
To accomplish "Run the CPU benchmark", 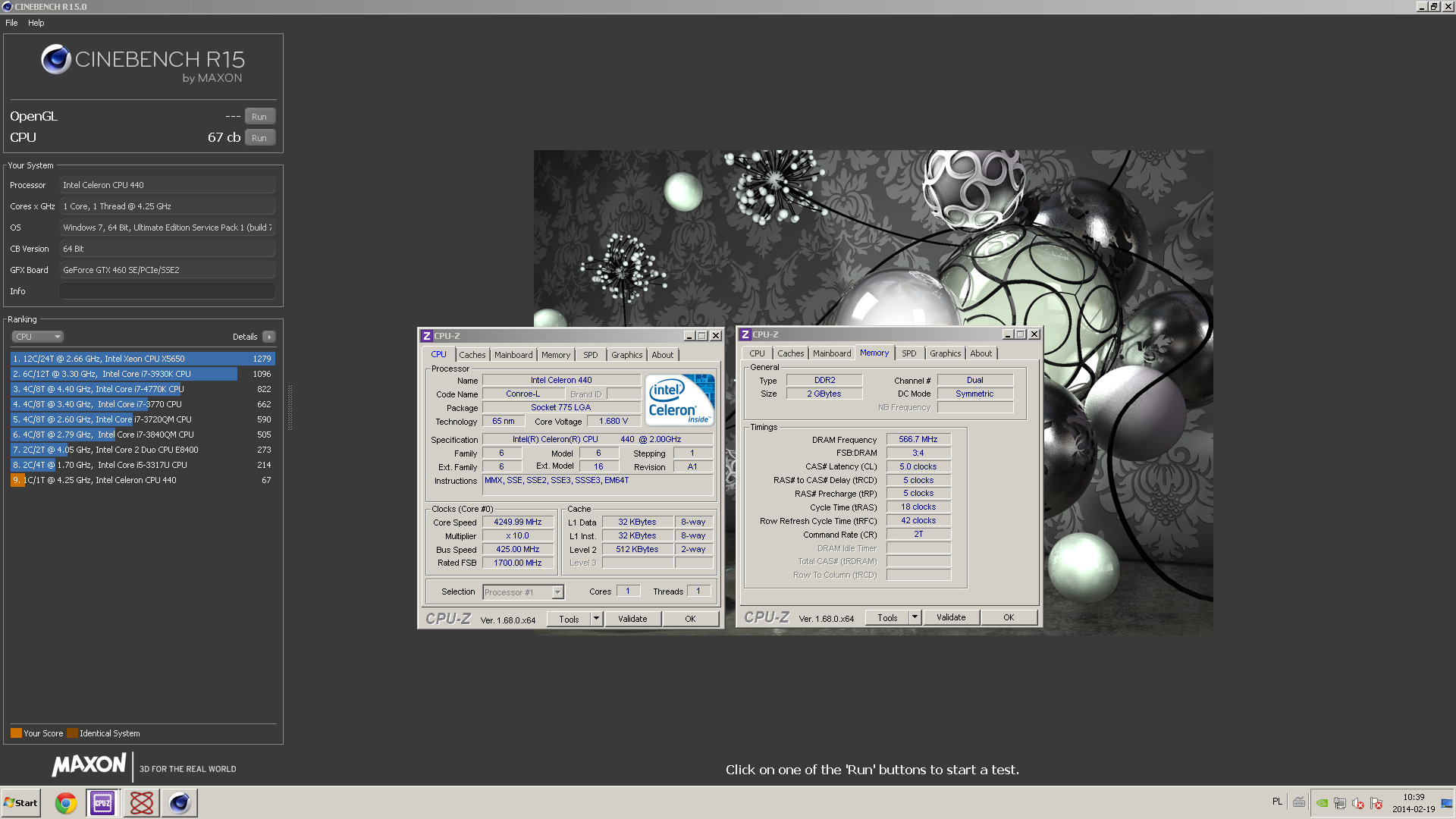I will coord(259,138).
